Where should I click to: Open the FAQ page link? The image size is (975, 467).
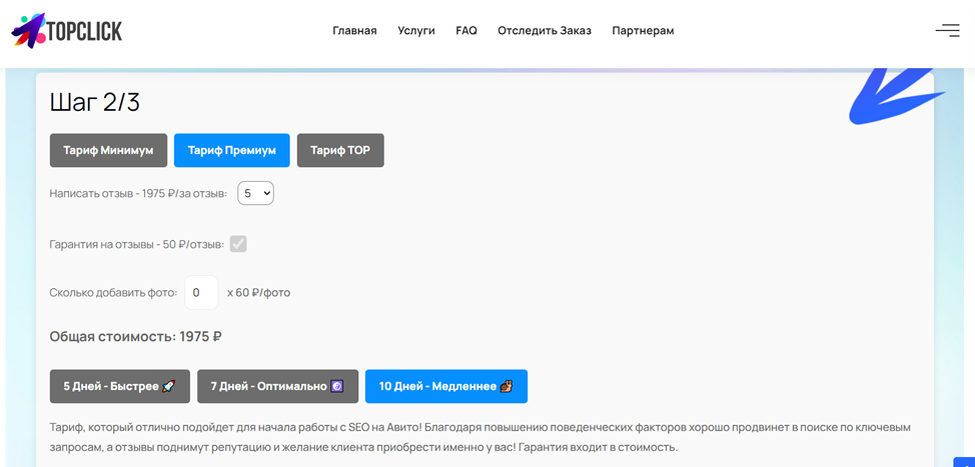[466, 30]
